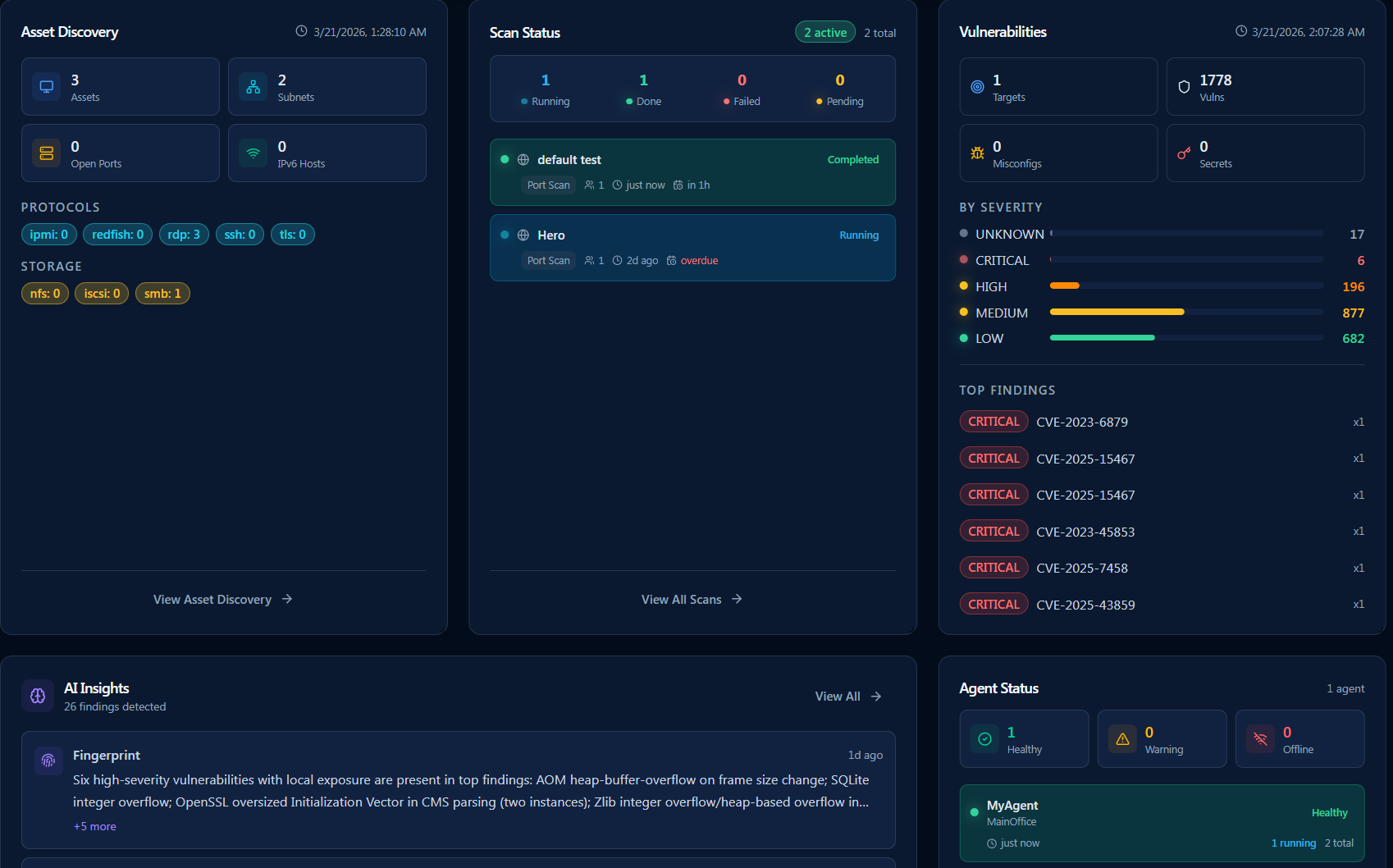Screen dimensions: 1393x868
Task: Click the View Asset Discovery arrow icon
Action: click(x=287, y=599)
